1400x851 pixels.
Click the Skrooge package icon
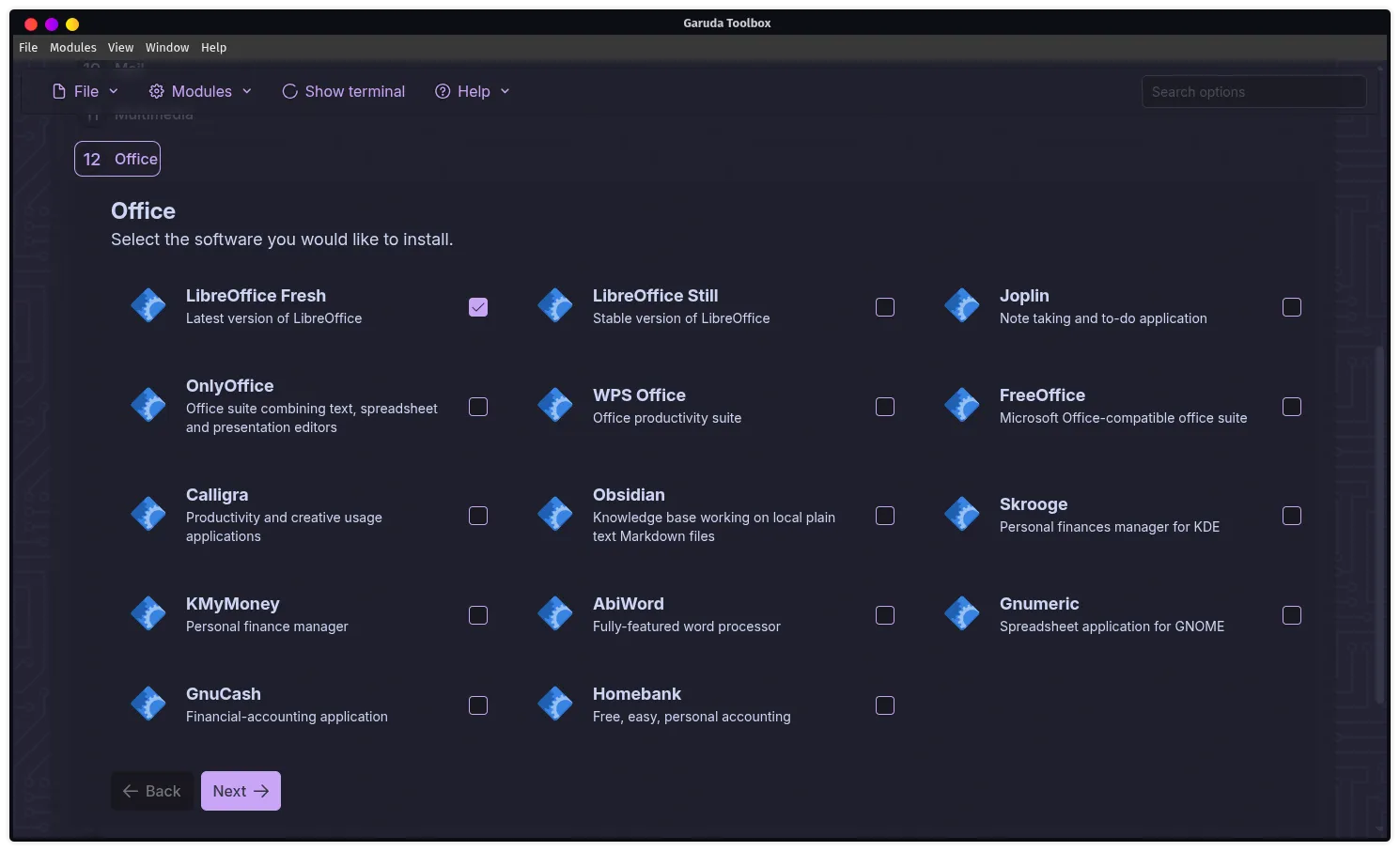962,514
